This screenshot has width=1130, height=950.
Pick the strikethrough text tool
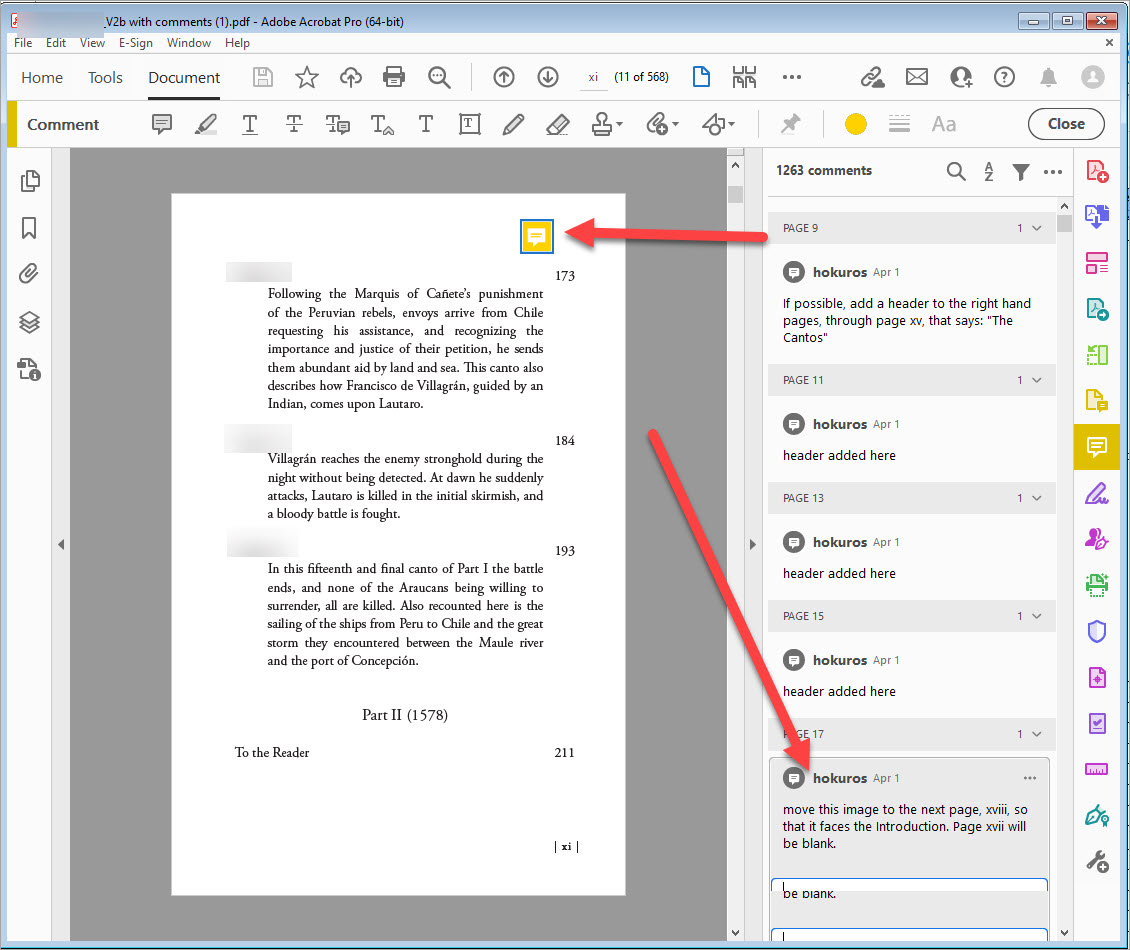tap(294, 124)
